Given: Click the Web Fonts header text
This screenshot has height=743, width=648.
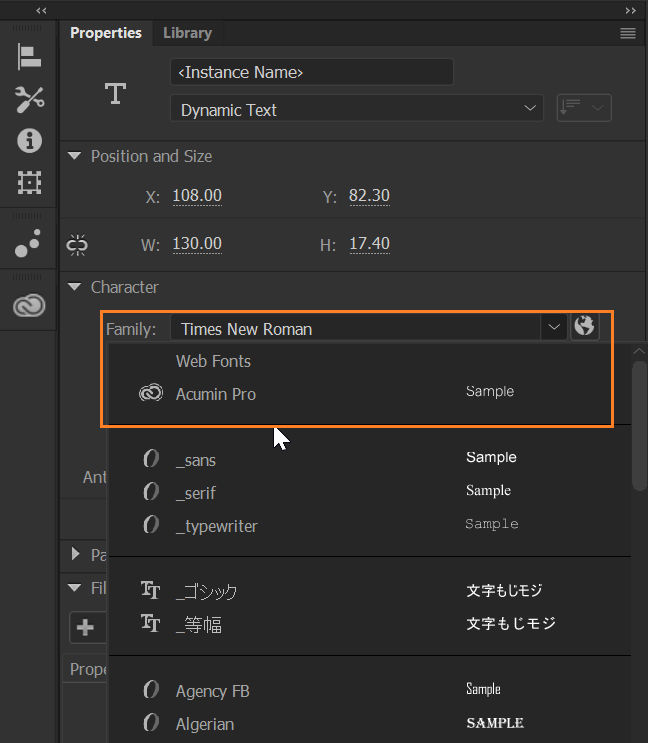Looking at the screenshot, I should pos(213,361).
